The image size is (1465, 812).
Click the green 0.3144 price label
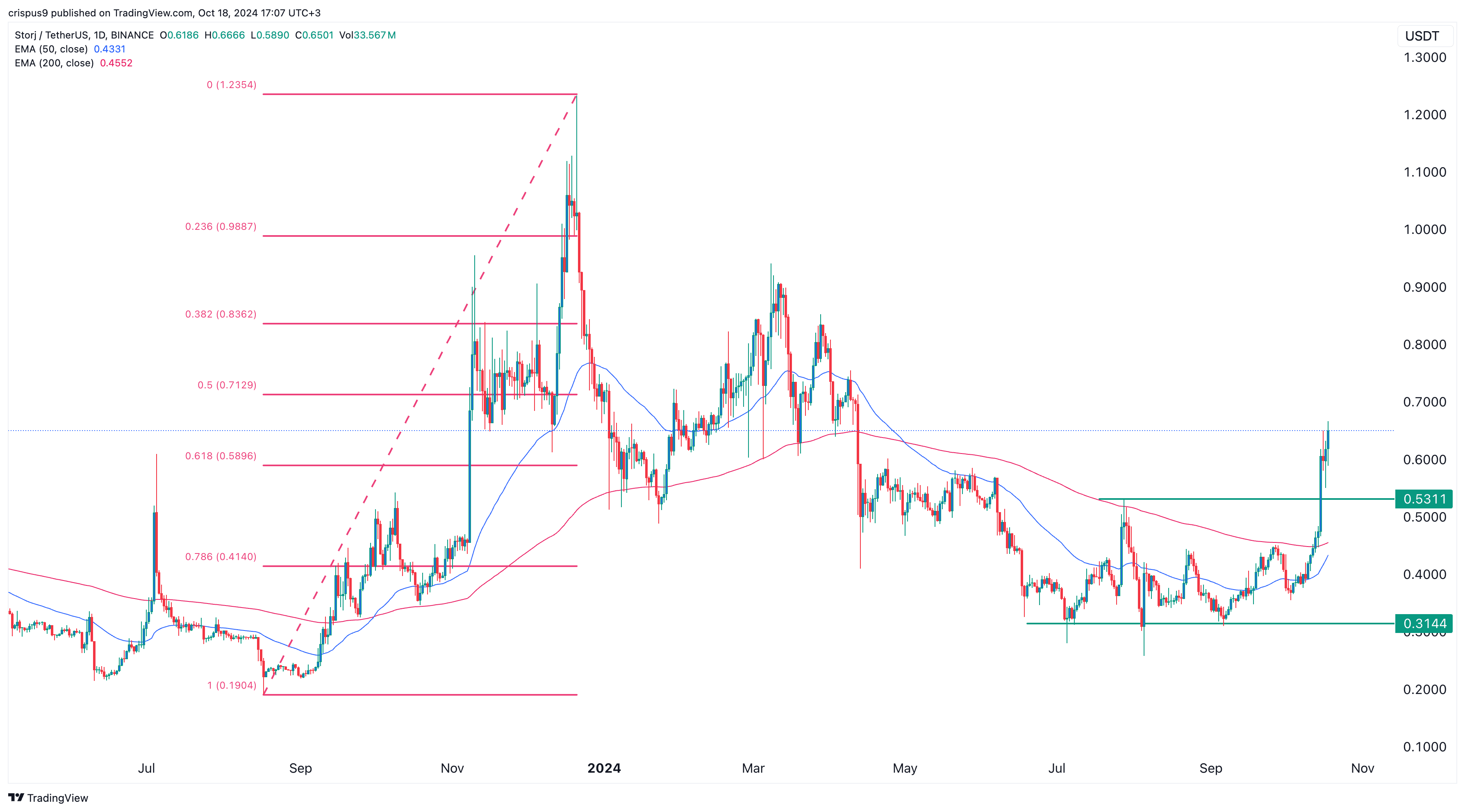coord(1424,624)
